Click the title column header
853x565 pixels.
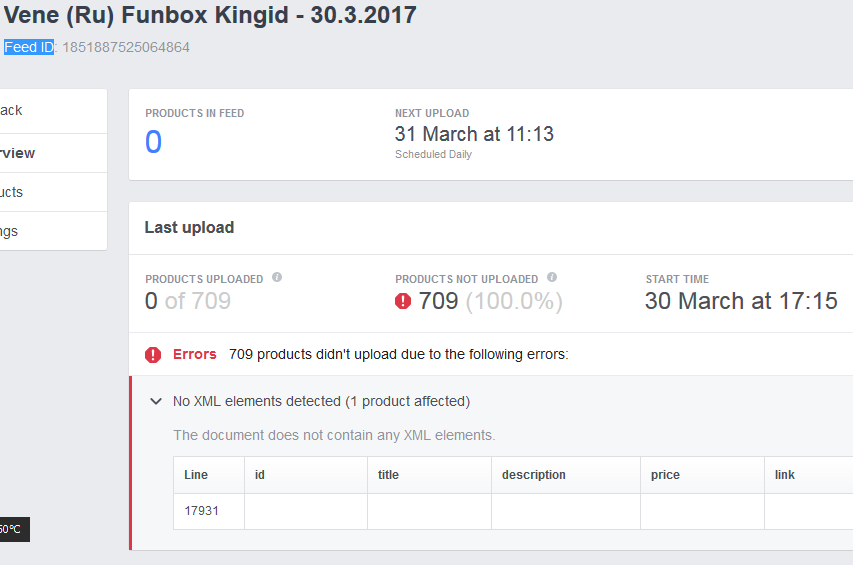[388, 475]
